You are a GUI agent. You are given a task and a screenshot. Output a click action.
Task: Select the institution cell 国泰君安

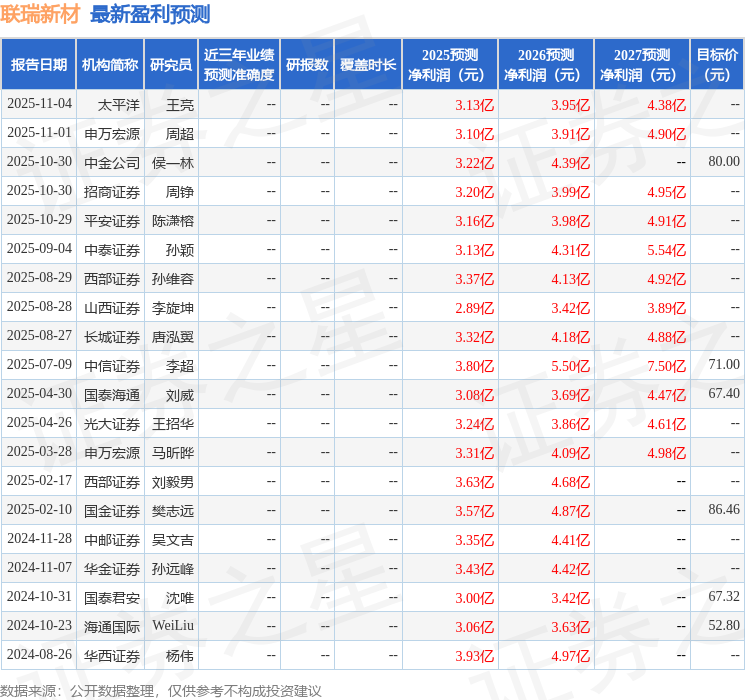(x=112, y=598)
